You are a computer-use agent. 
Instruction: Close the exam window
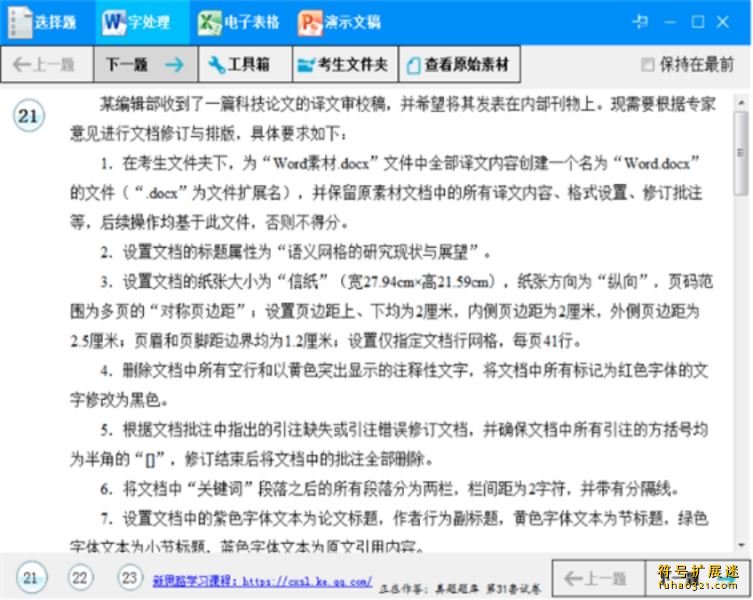[723, 22]
